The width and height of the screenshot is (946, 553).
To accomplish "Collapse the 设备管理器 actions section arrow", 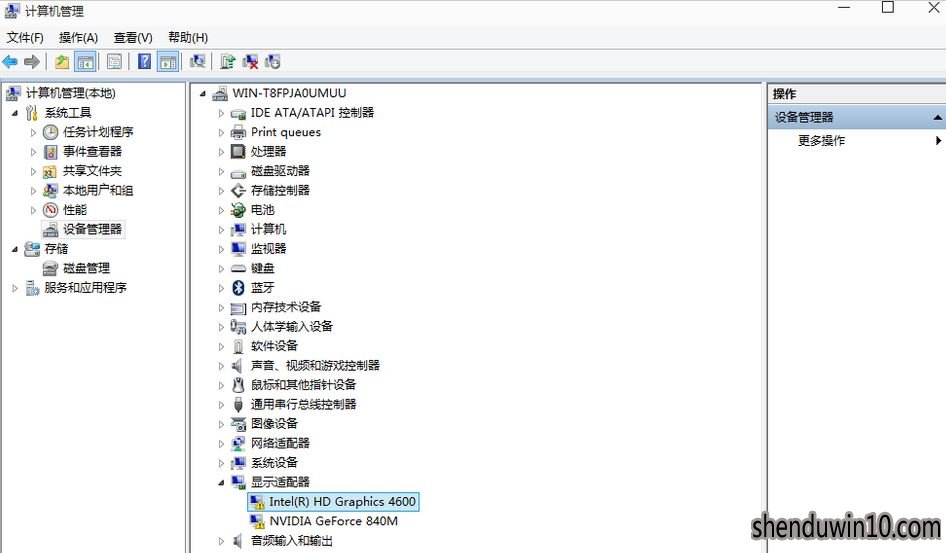I will [937, 118].
